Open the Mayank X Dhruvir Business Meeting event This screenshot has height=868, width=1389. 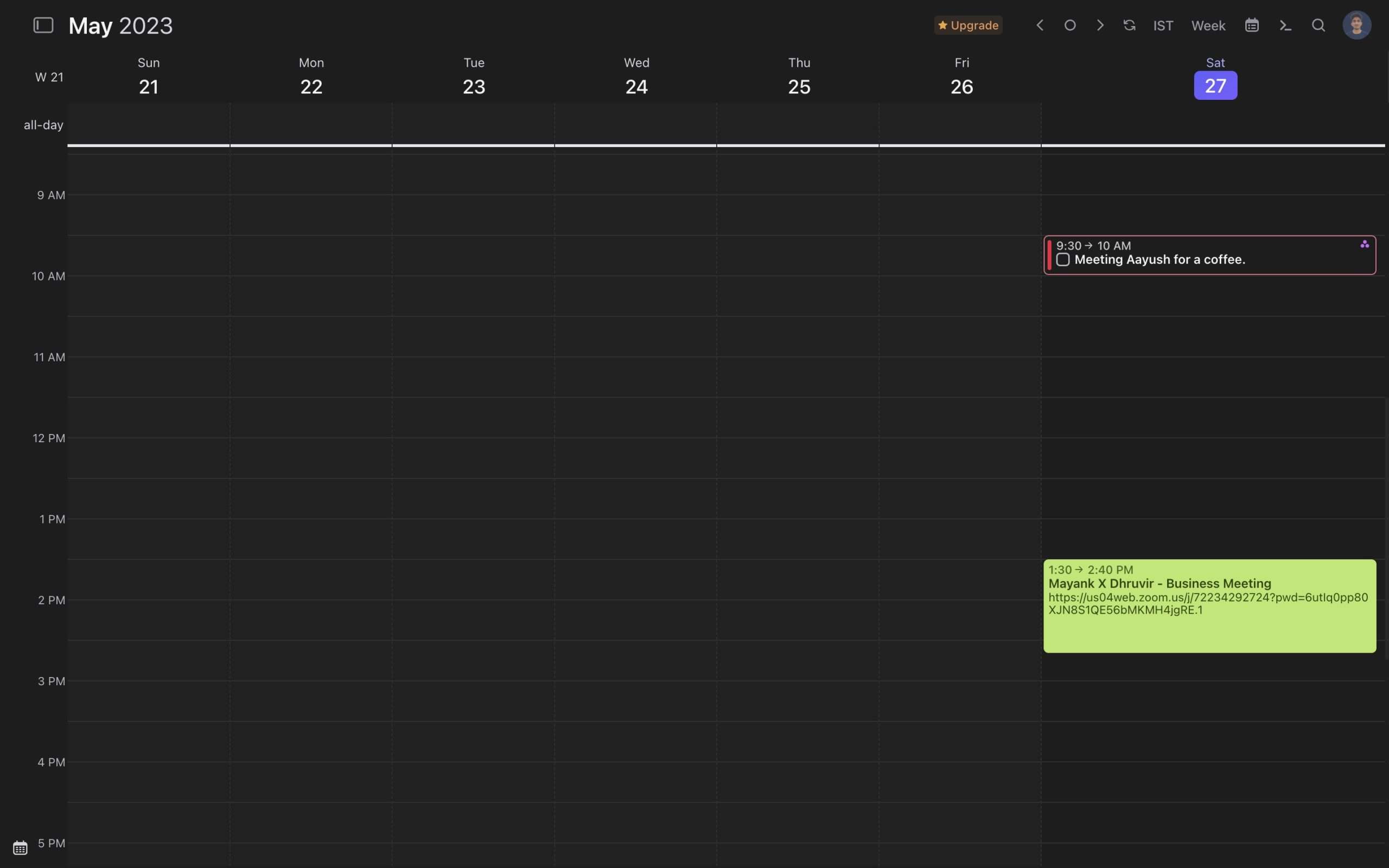pyautogui.click(x=1209, y=605)
